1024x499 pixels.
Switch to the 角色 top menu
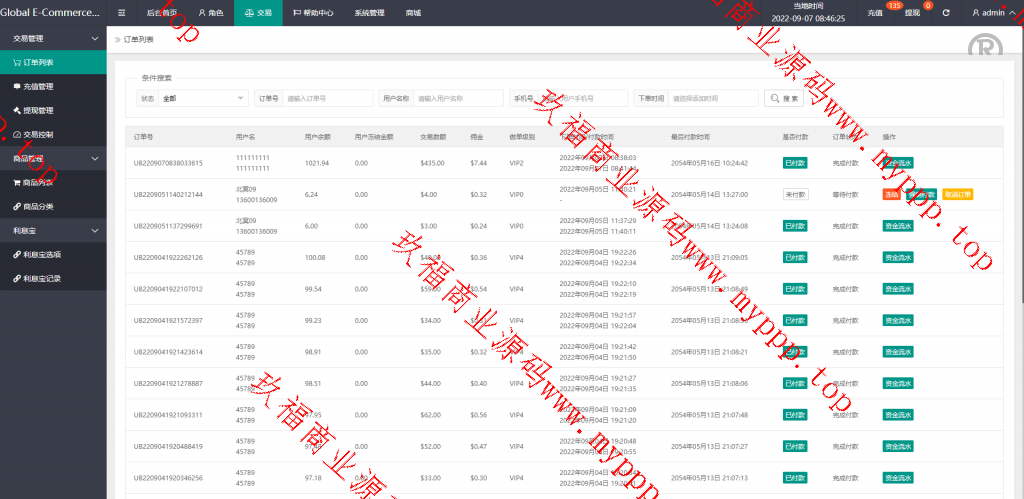210,13
